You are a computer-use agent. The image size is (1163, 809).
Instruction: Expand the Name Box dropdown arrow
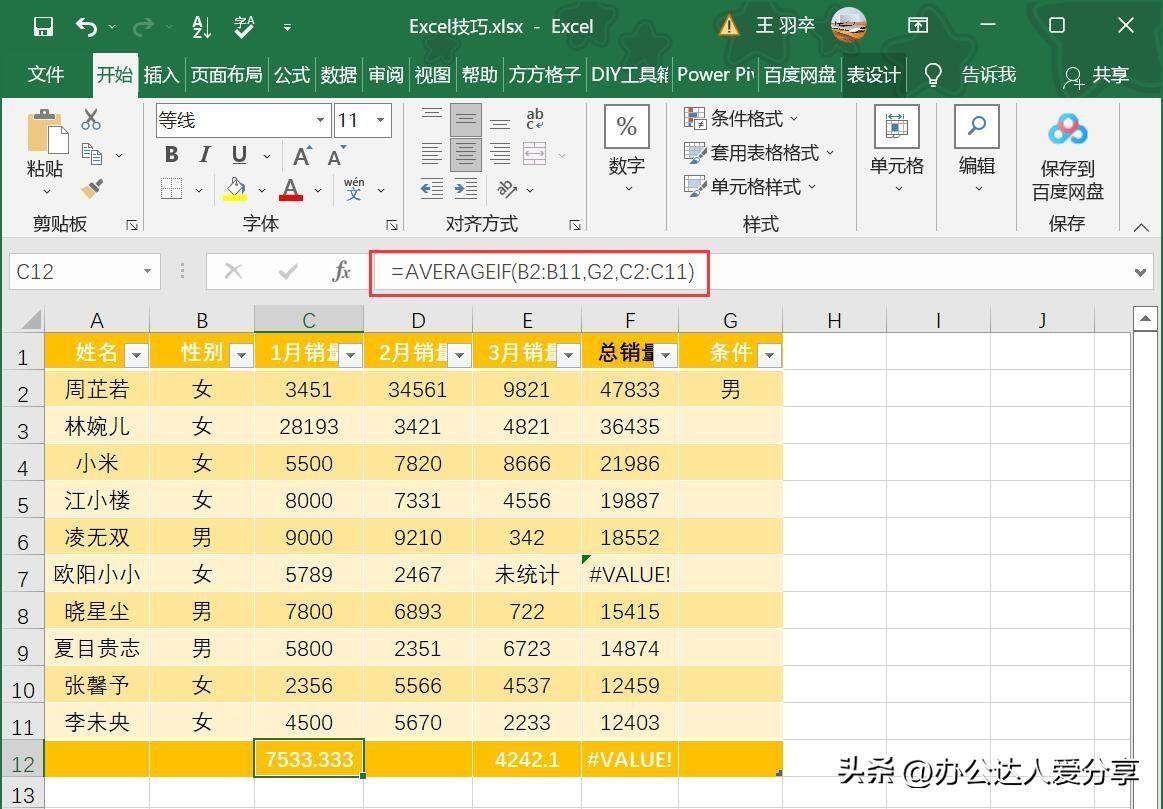coord(147,271)
